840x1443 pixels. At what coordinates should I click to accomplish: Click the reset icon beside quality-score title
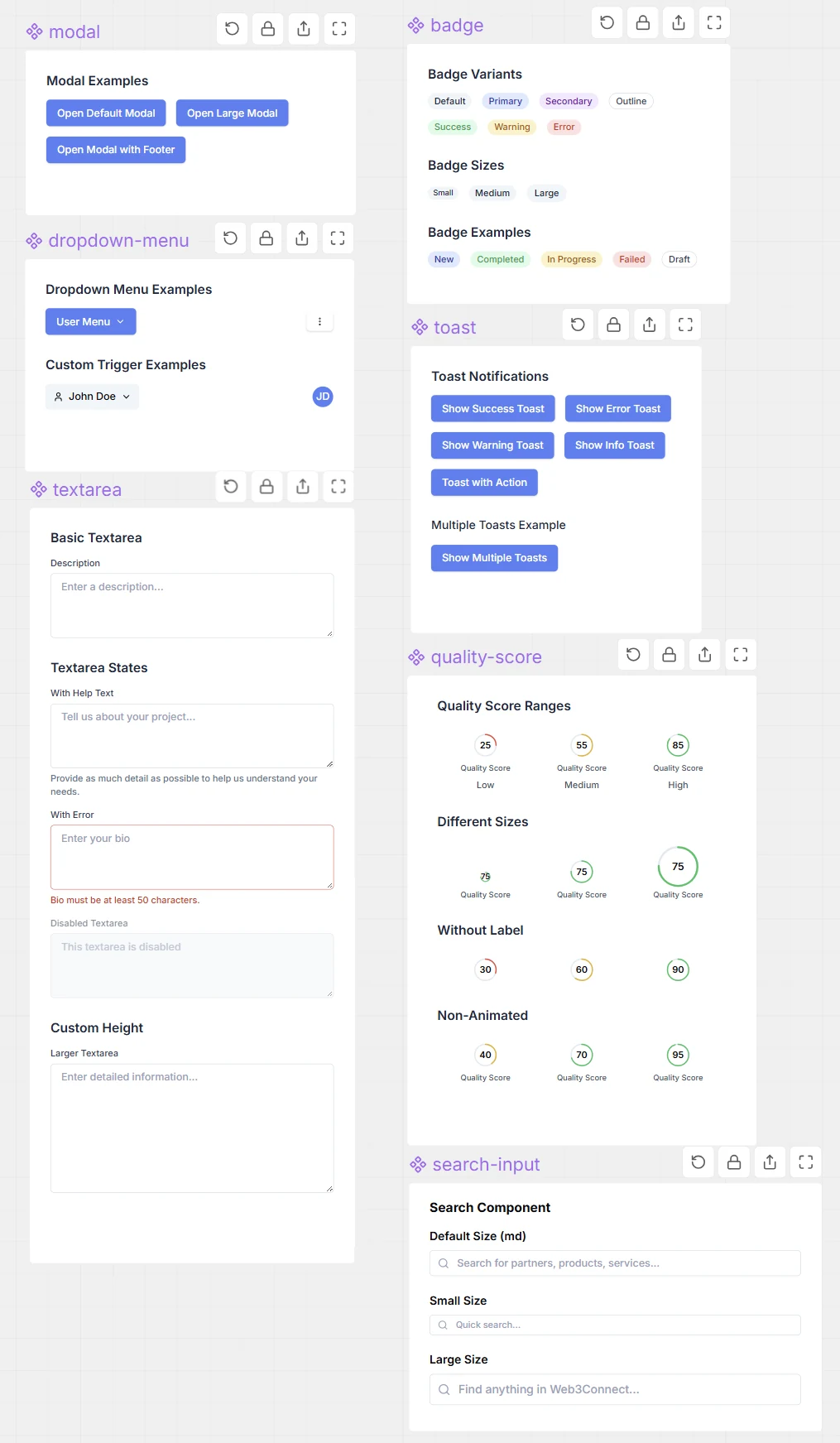pyautogui.click(x=634, y=655)
